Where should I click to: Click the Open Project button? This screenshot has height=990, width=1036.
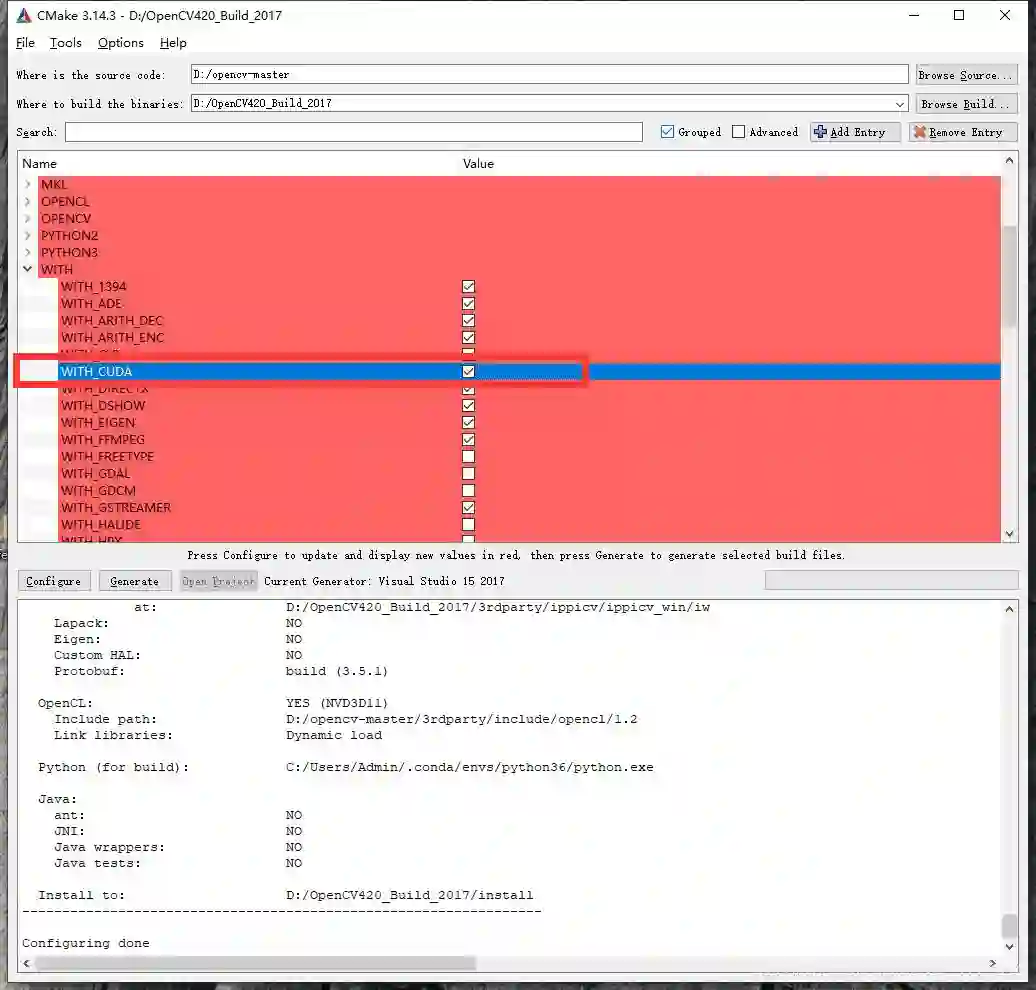[218, 581]
